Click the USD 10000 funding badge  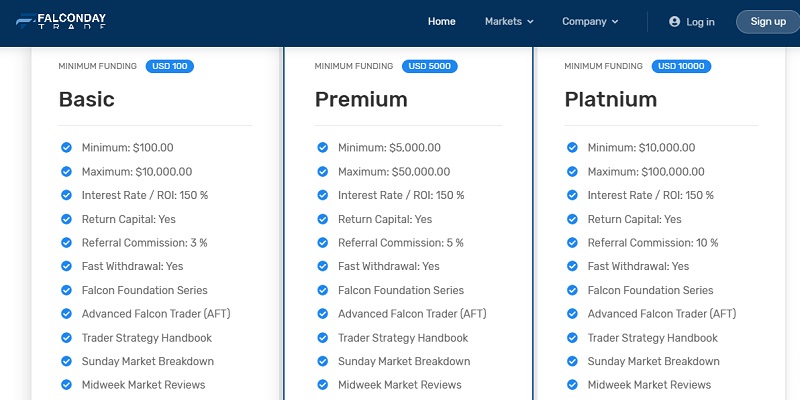[x=681, y=66]
